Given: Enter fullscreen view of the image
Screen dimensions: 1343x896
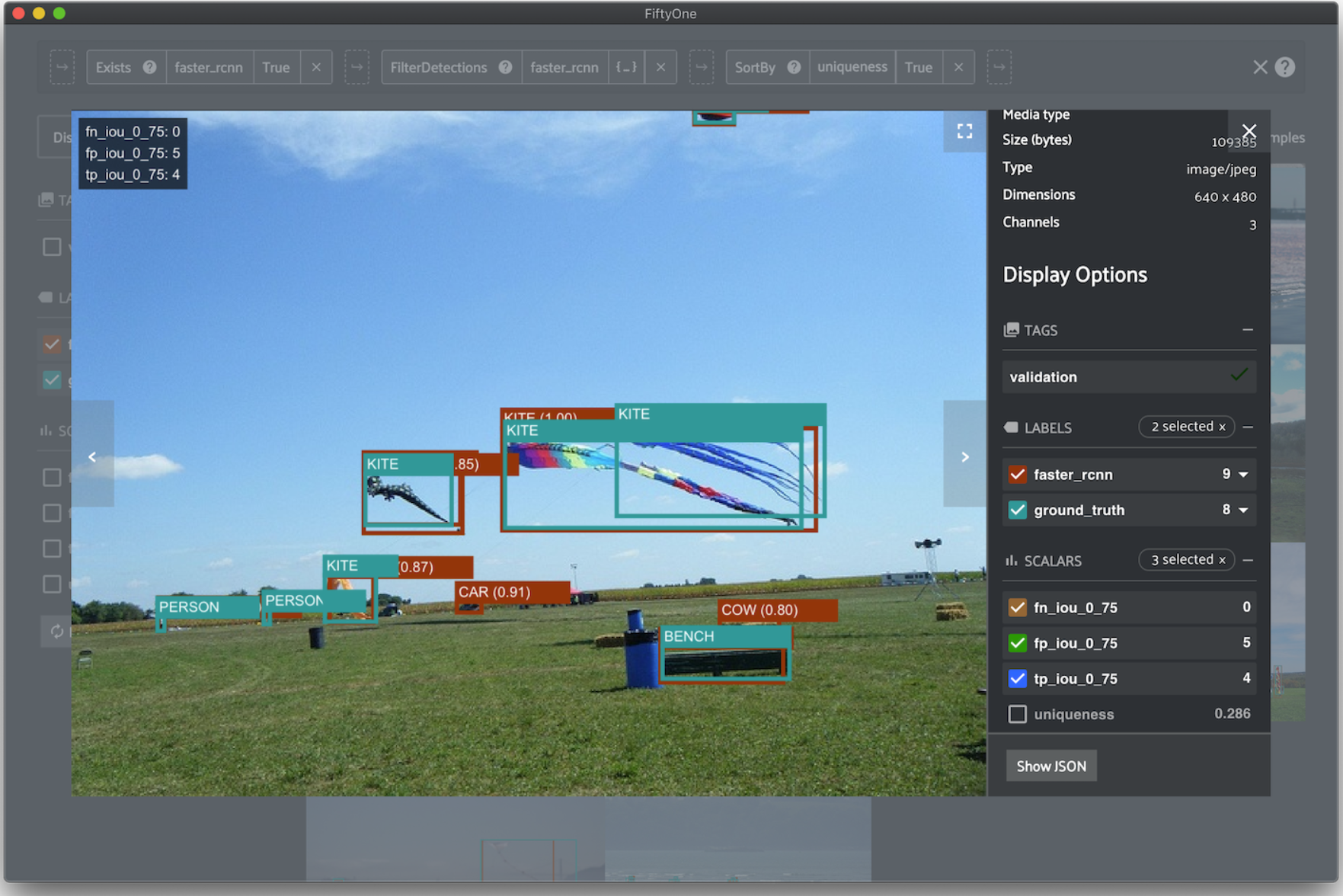Looking at the screenshot, I should point(964,132).
